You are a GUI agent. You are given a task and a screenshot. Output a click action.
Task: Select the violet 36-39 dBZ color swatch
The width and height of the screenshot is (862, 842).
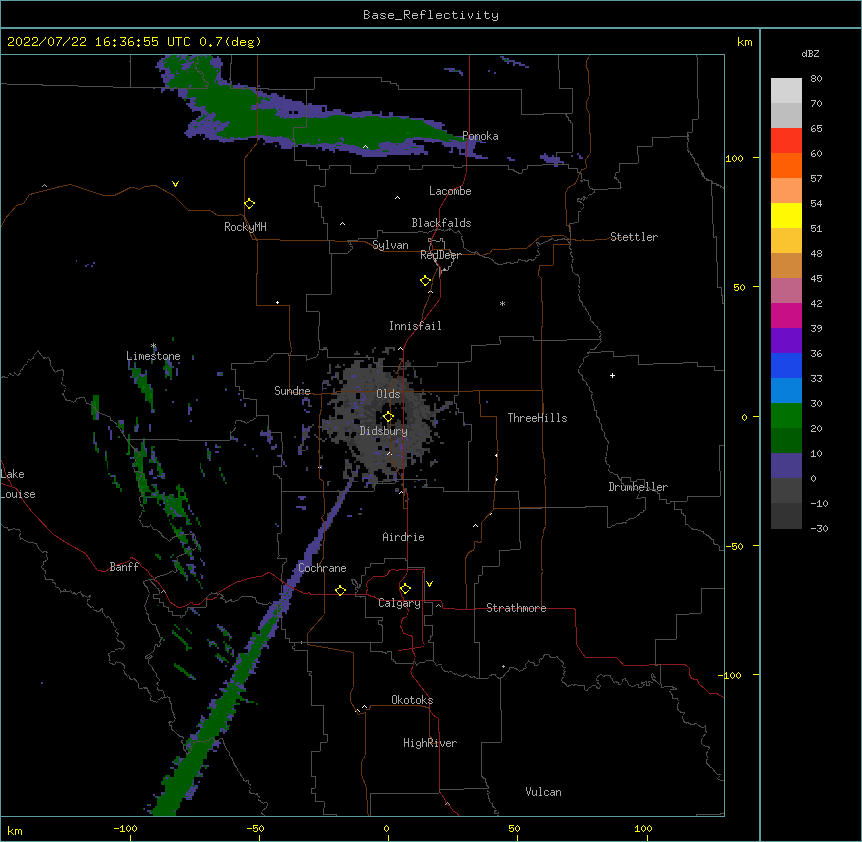786,341
